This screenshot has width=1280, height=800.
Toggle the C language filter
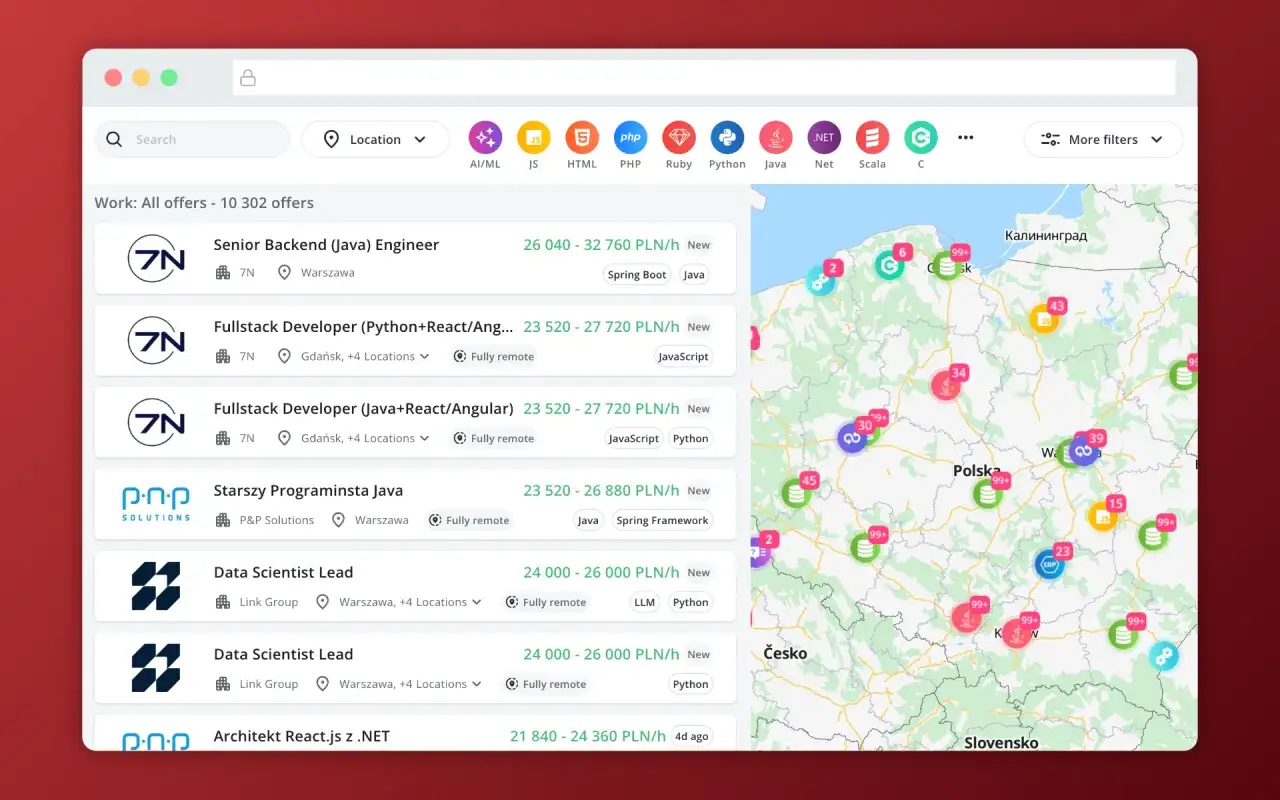point(920,136)
